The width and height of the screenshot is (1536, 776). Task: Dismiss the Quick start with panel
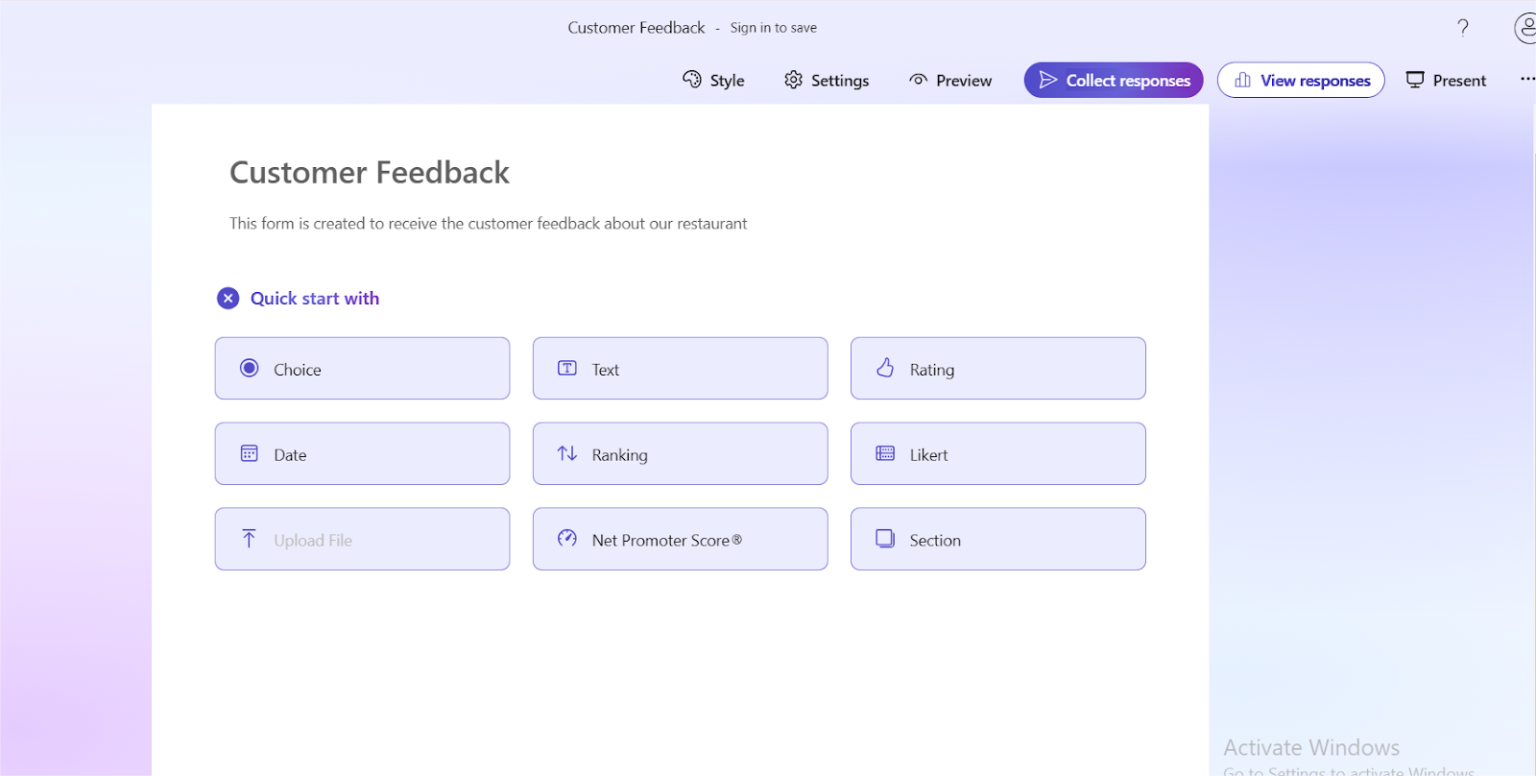228,297
